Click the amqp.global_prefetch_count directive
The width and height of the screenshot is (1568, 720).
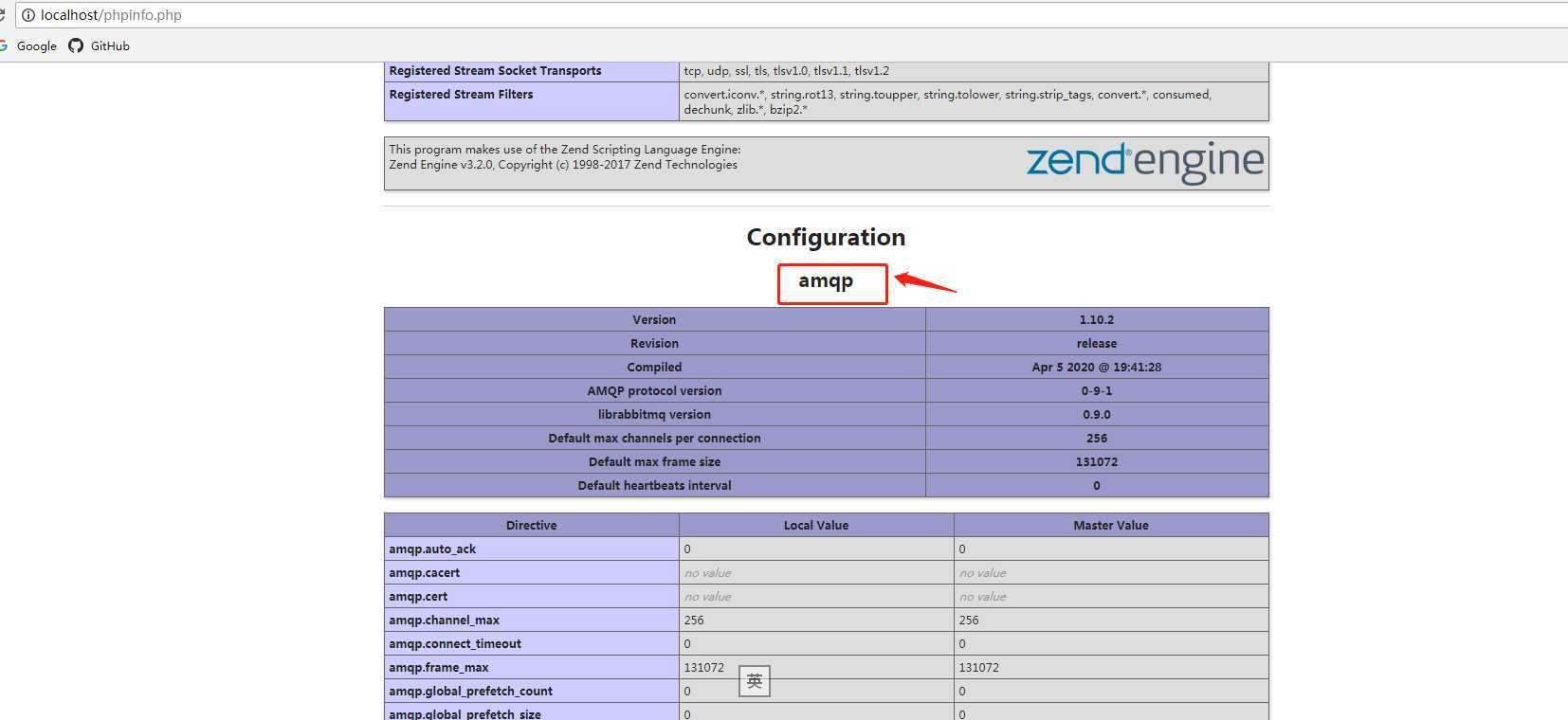470,691
